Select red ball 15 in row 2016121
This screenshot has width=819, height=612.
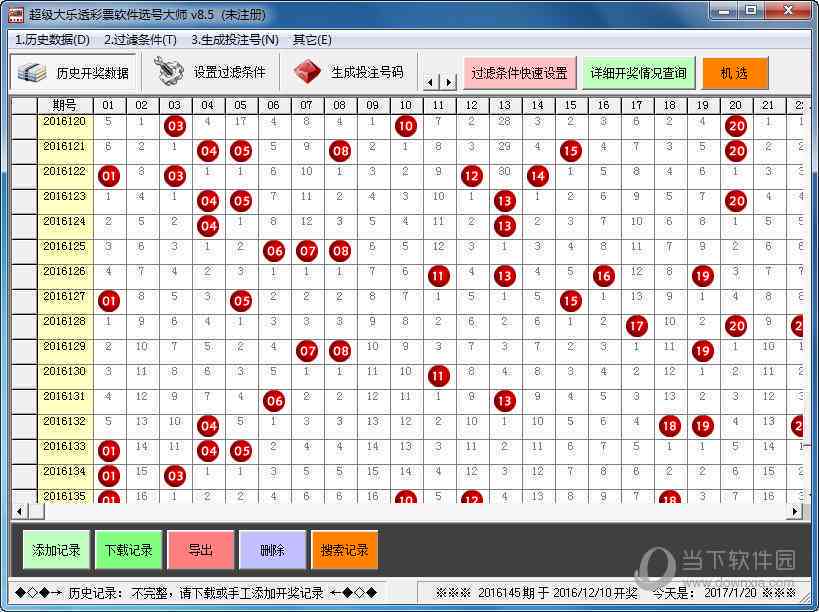(x=571, y=151)
